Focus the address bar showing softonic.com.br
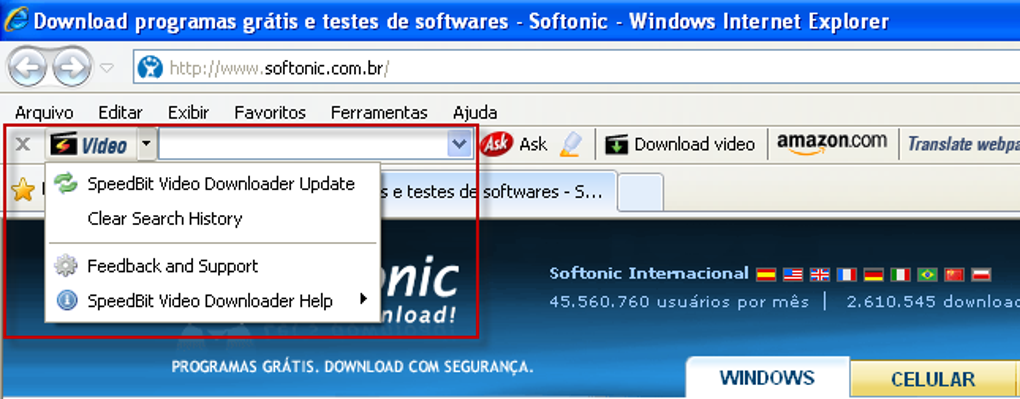The image size is (1020, 399). (x=576, y=67)
